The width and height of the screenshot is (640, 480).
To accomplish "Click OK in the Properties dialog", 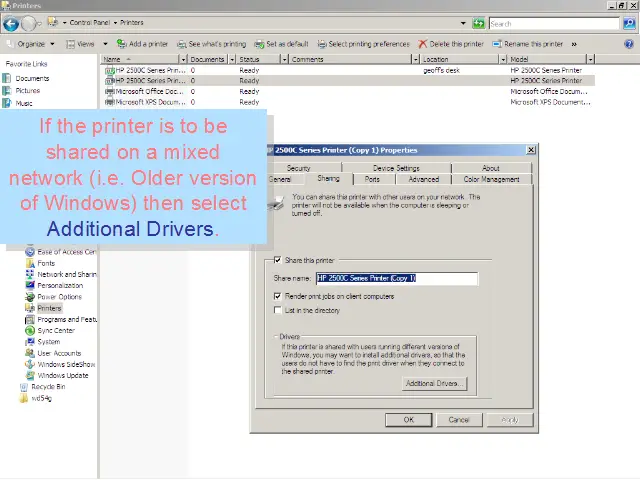I will pyautogui.click(x=409, y=420).
